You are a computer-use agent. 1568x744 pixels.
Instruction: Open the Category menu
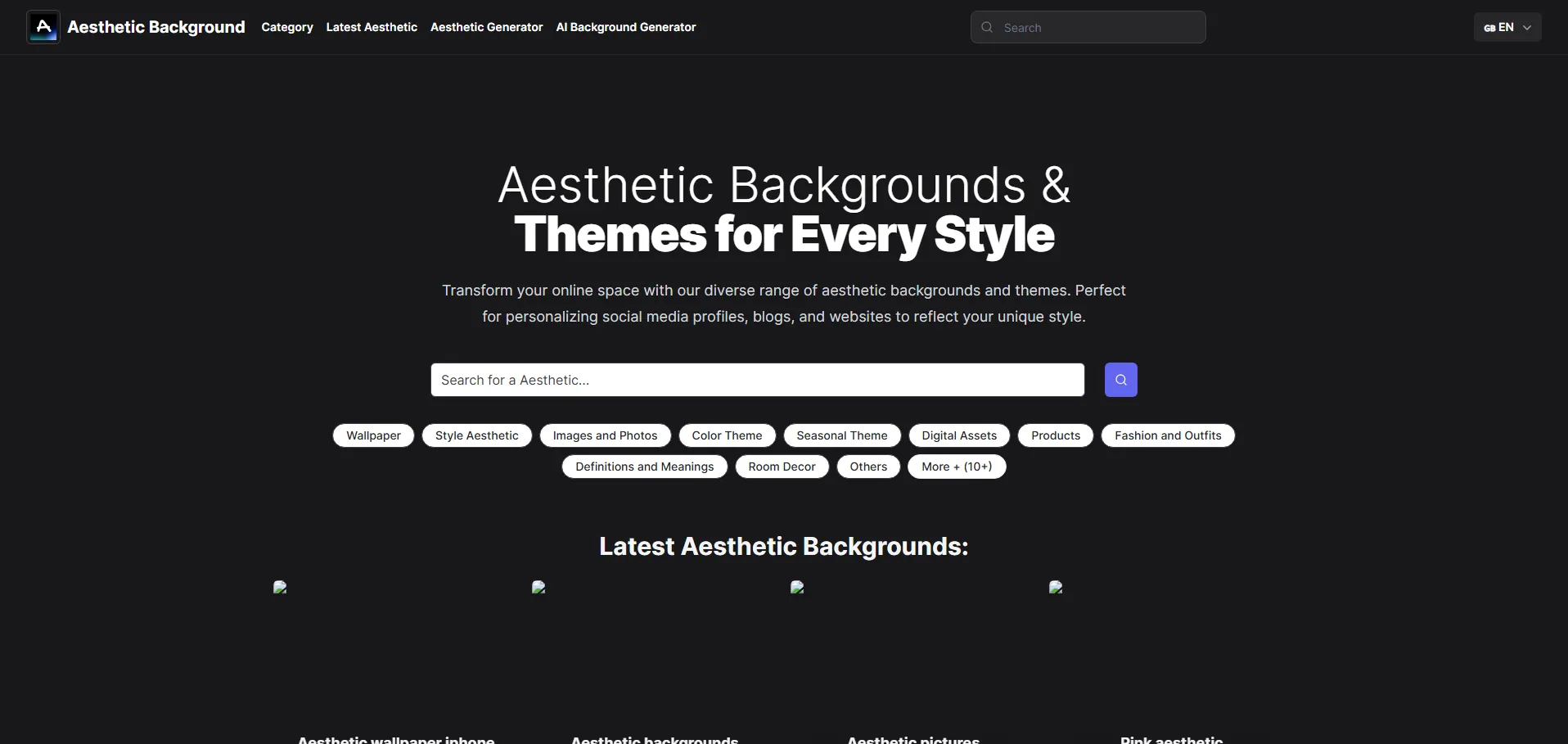tap(286, 27)
